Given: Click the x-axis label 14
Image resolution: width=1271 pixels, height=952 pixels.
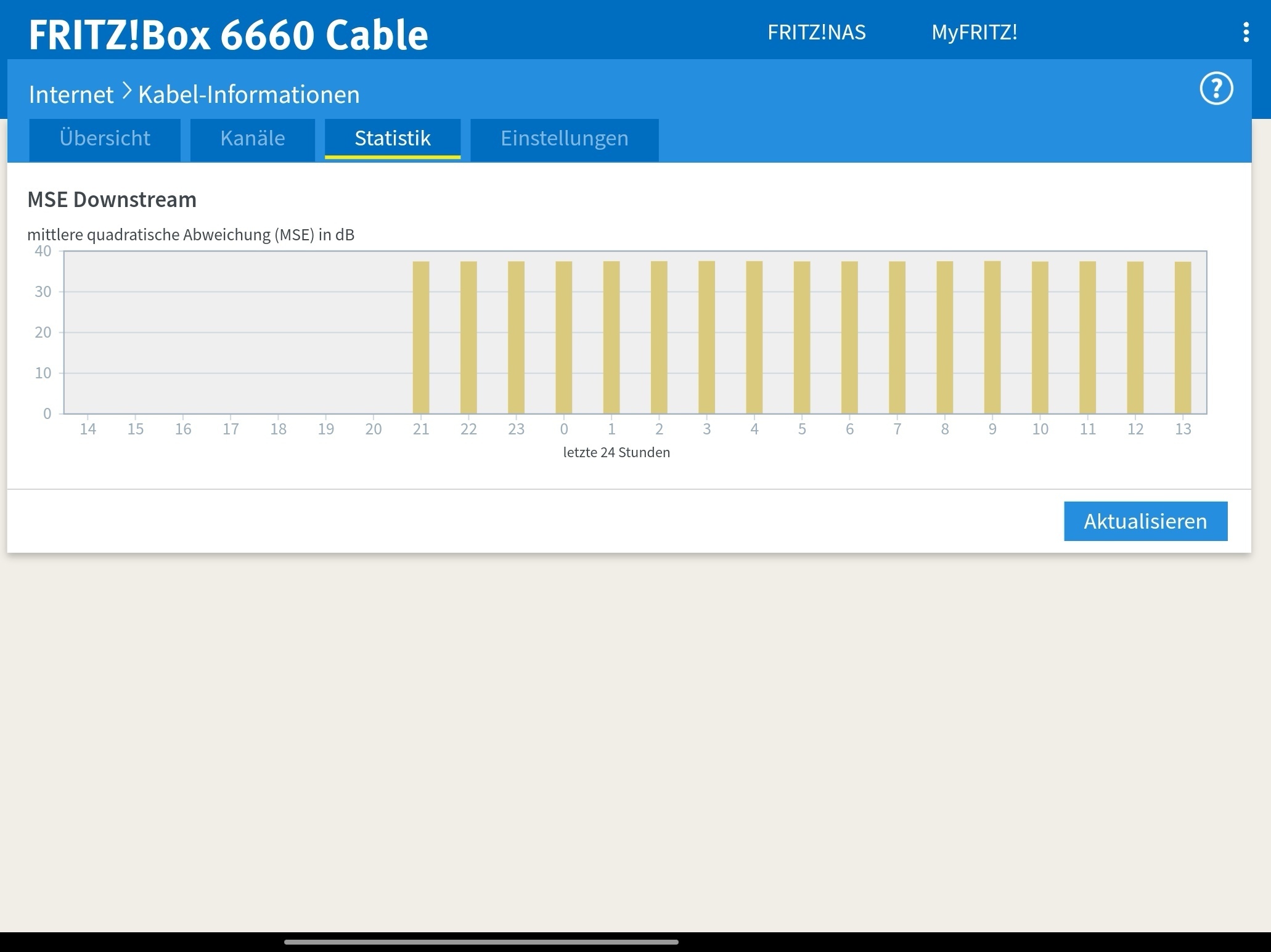Looking at the screenshot, I should click(x=88, y=429).
